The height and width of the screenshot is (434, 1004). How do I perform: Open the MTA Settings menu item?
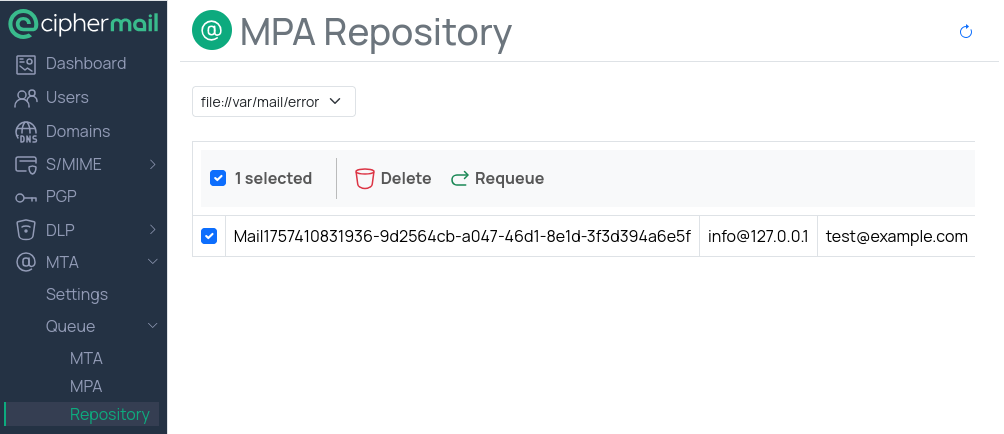pyautogui.click(x=77, y=295)
